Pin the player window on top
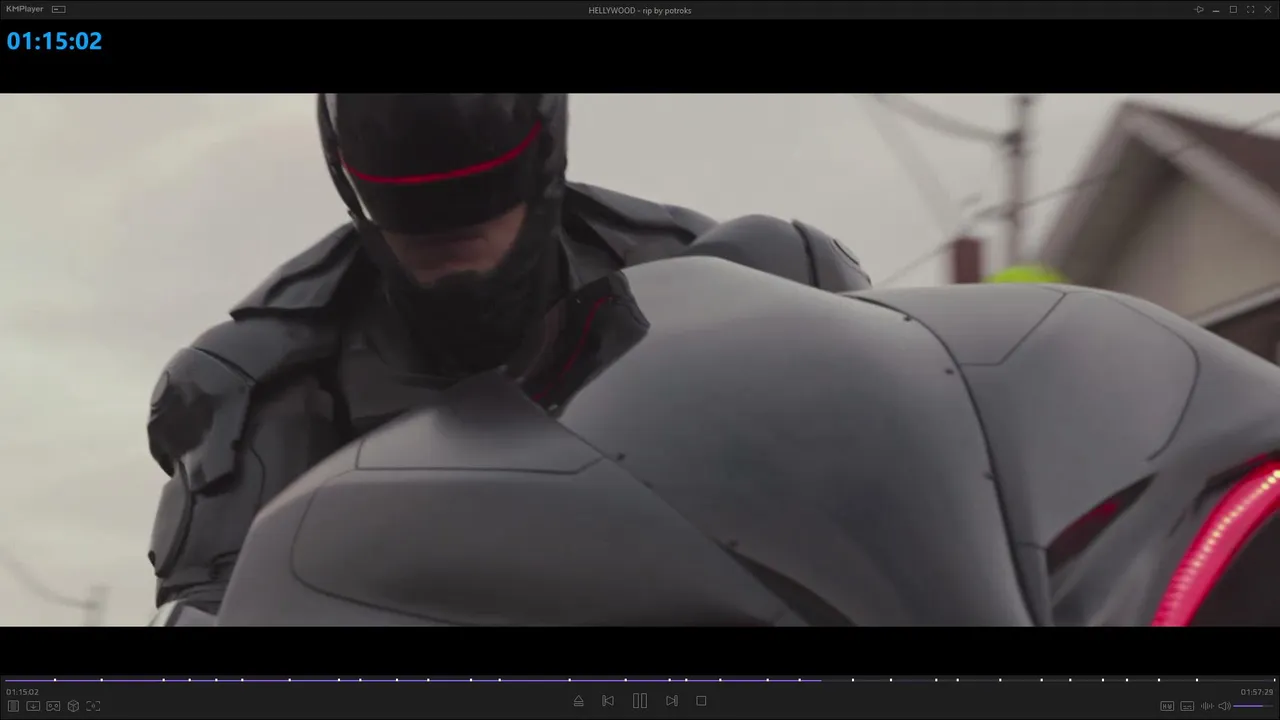 1199,10
